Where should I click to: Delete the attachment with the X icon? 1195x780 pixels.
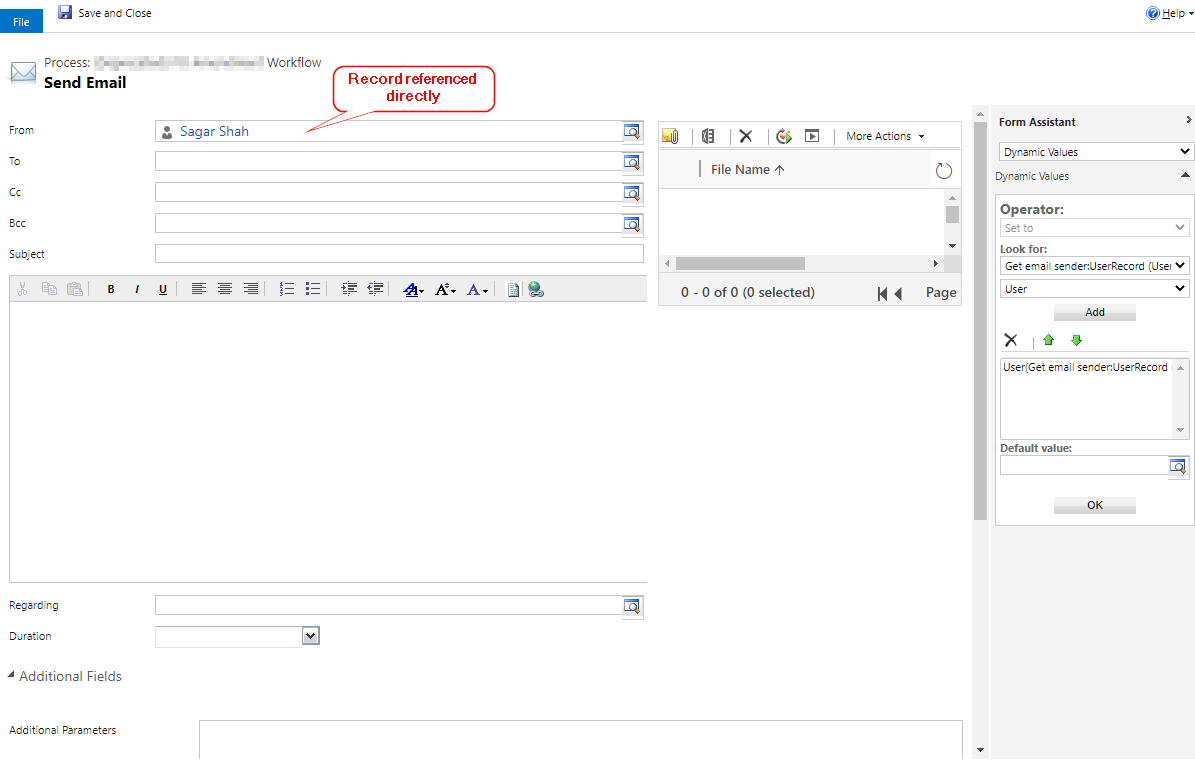pos(745,136)
